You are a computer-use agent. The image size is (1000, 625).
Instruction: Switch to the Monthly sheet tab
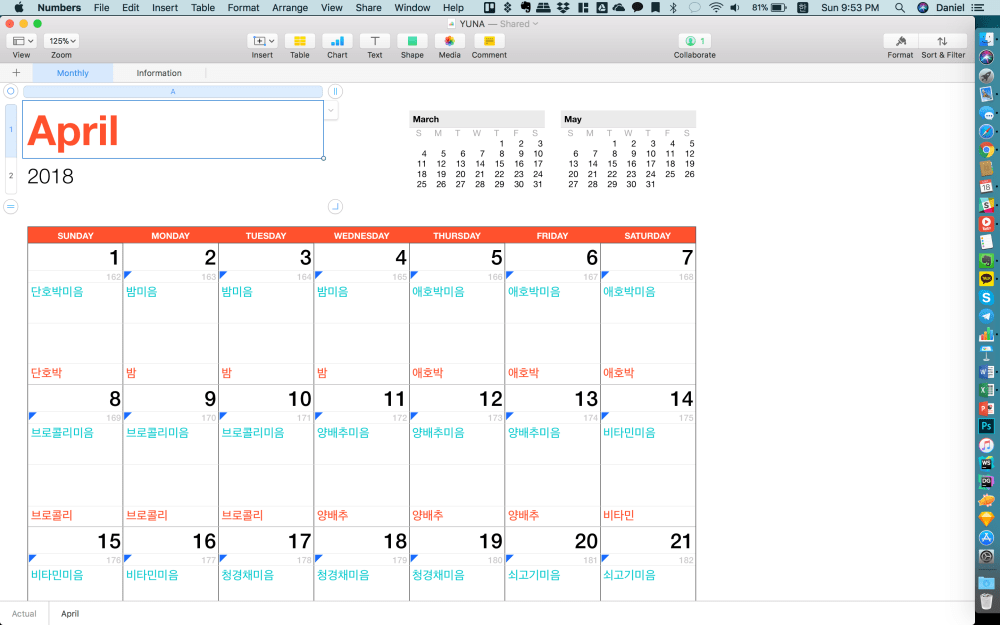(x=72, y=72)
